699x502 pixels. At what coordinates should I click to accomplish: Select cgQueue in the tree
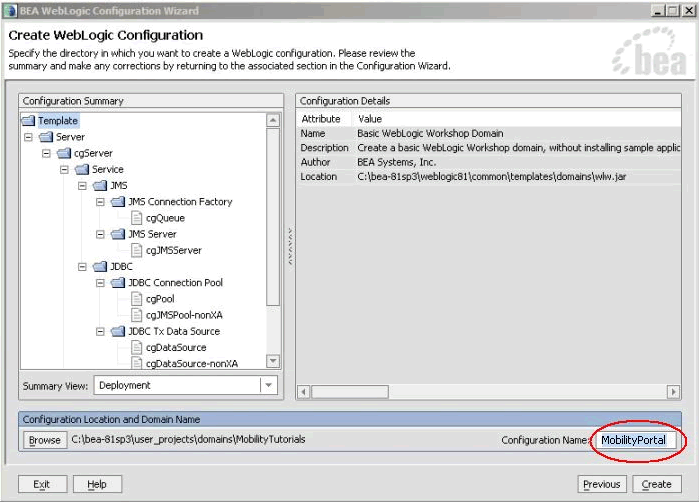[165, 218]
